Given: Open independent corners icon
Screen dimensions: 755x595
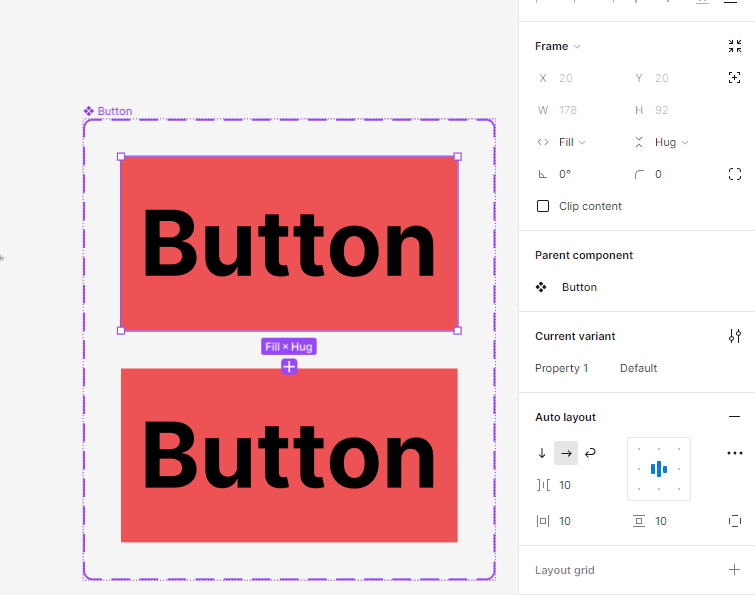Looking at the screenshot, I should point(735,174).
